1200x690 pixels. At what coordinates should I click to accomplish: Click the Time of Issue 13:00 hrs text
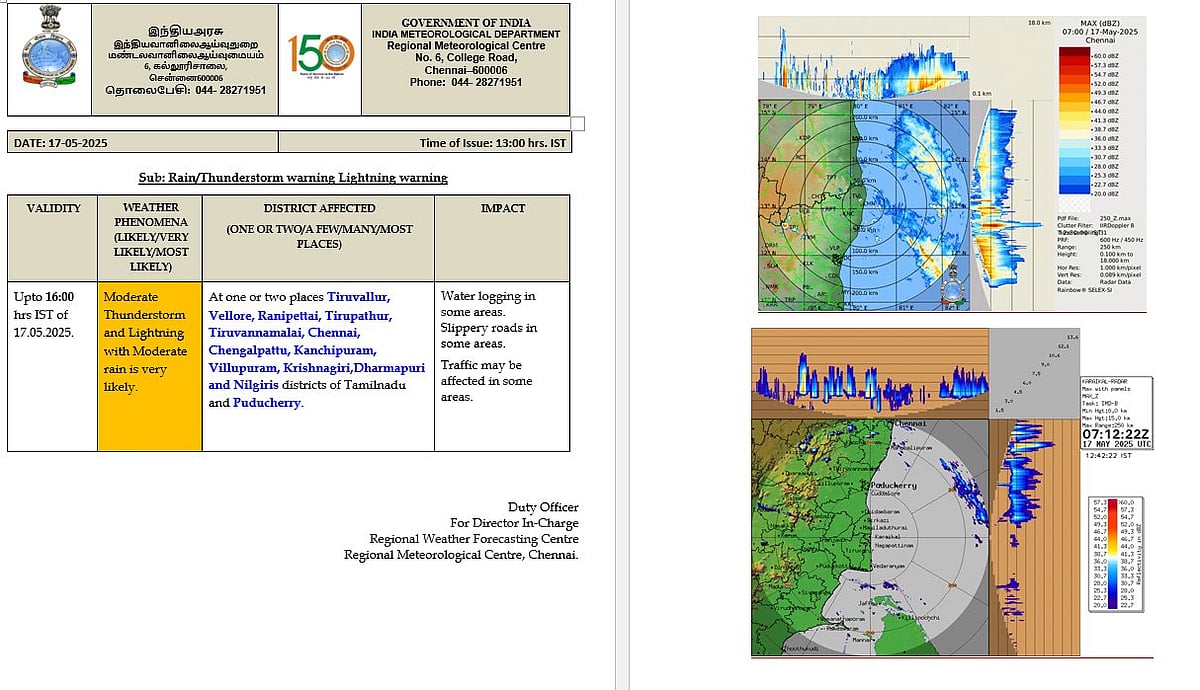point(492,143)
